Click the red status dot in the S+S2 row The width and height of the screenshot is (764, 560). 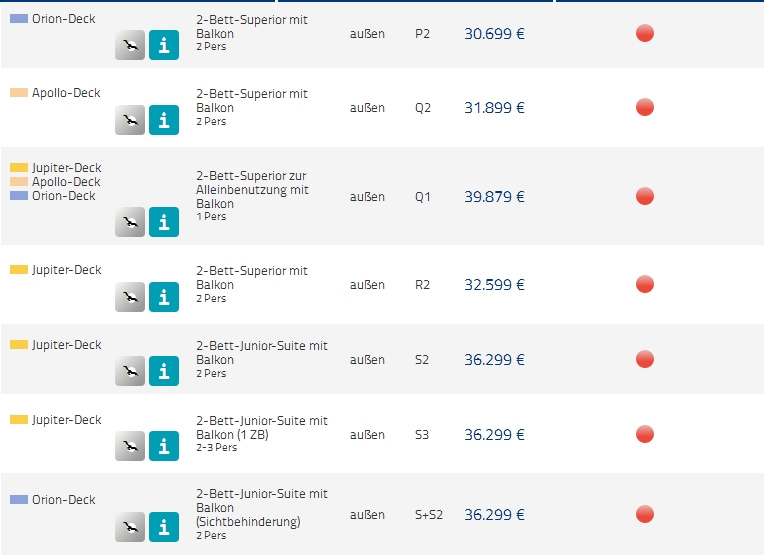pyautogui.click(x=645, y=515)
